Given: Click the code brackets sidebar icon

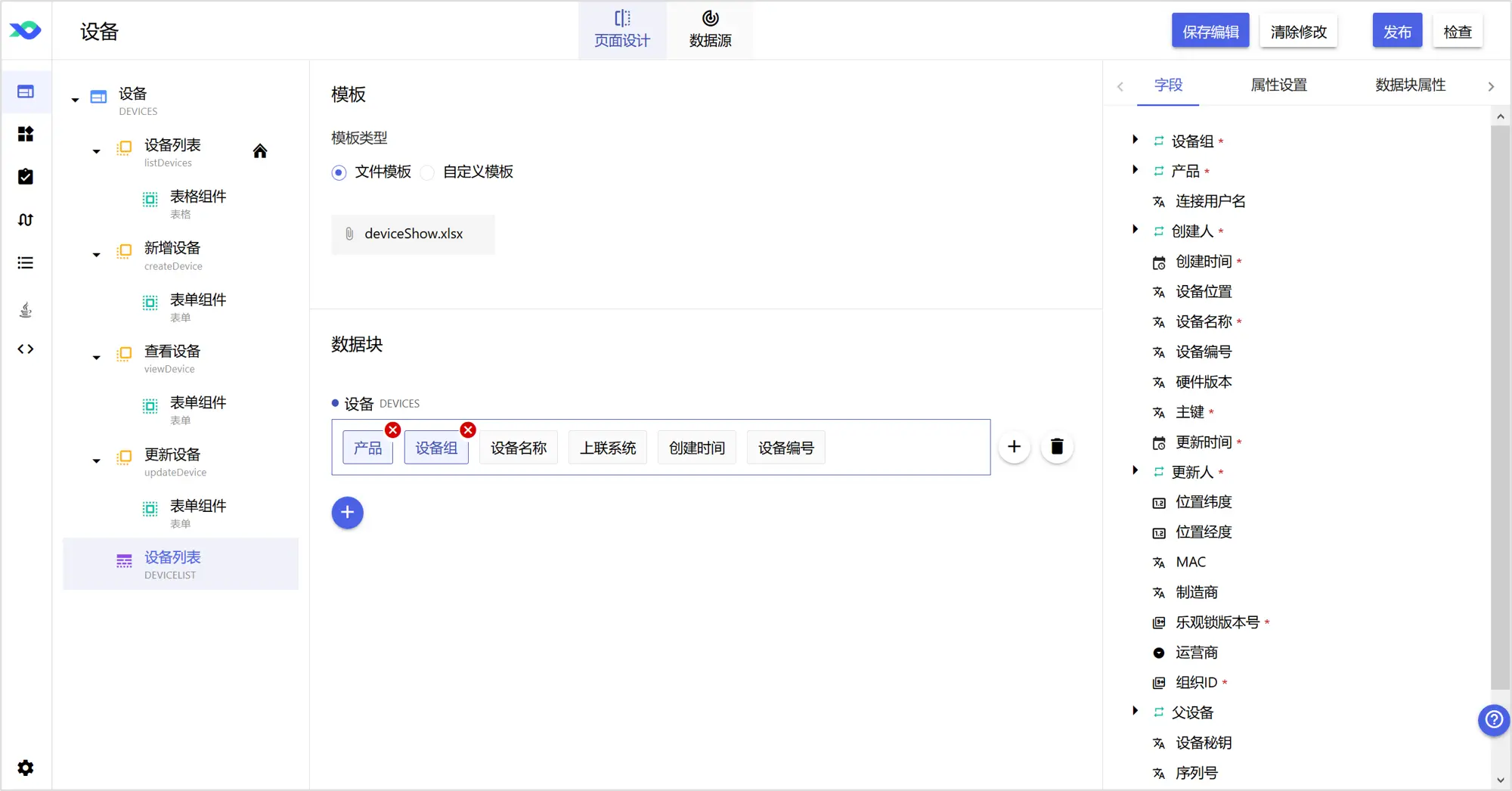Looking at the screenshot, I should 26,349.
